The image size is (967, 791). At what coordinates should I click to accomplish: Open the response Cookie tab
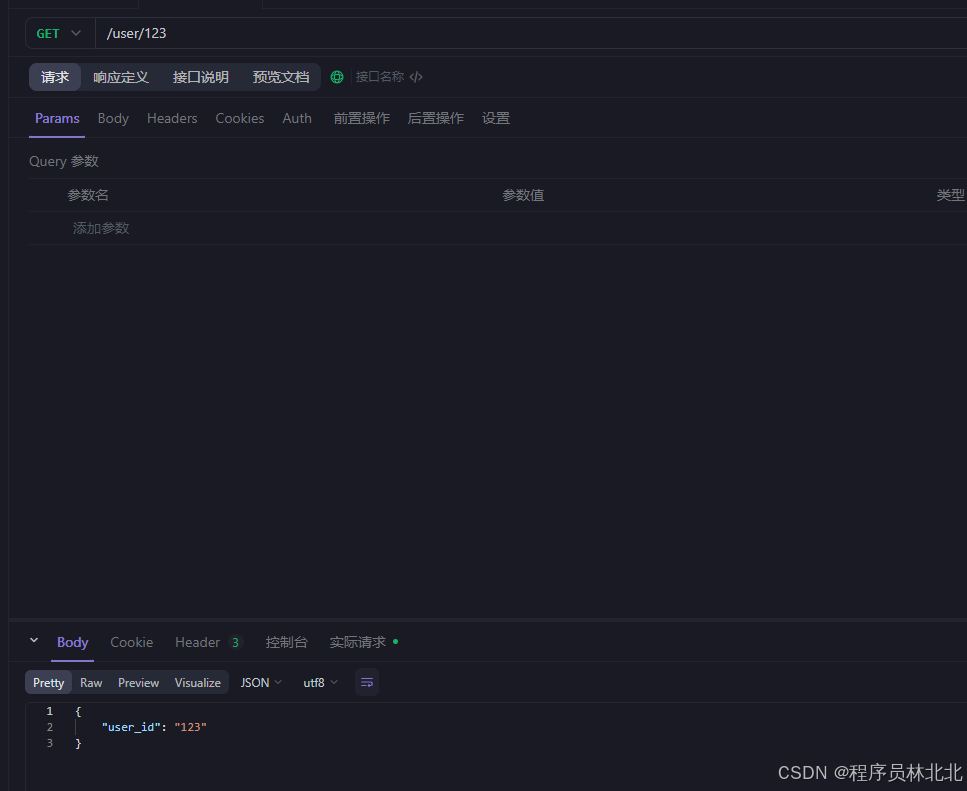[x=131, y=642]
